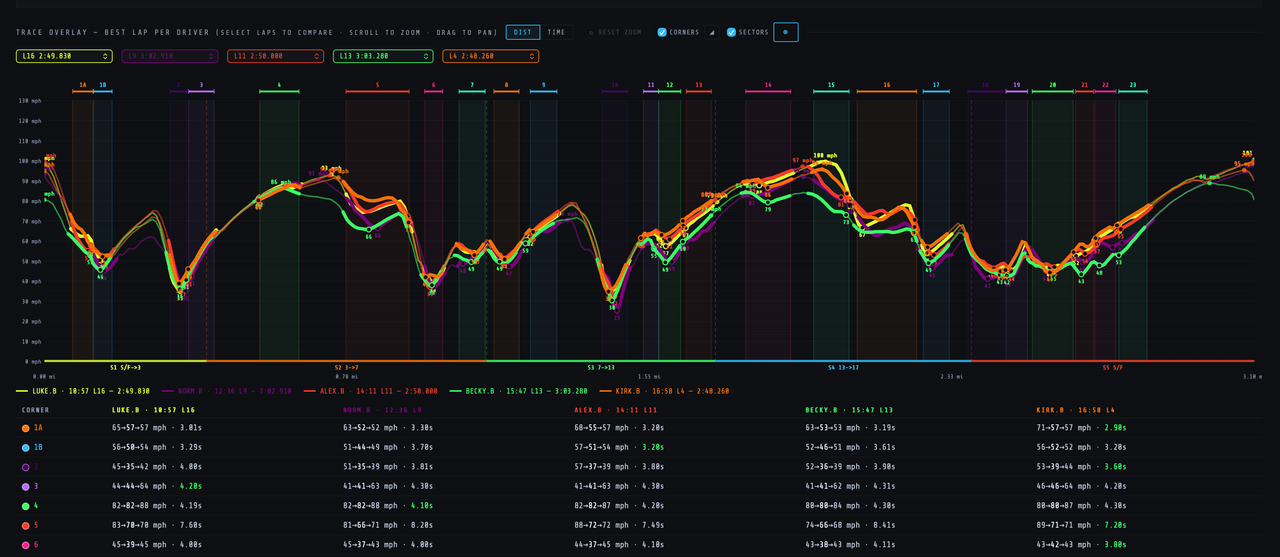Image resolution: width=1280 pixels, height=557 pixels.
Task: Switch the x-axis to DIST mode
Action: click(523, 32)
